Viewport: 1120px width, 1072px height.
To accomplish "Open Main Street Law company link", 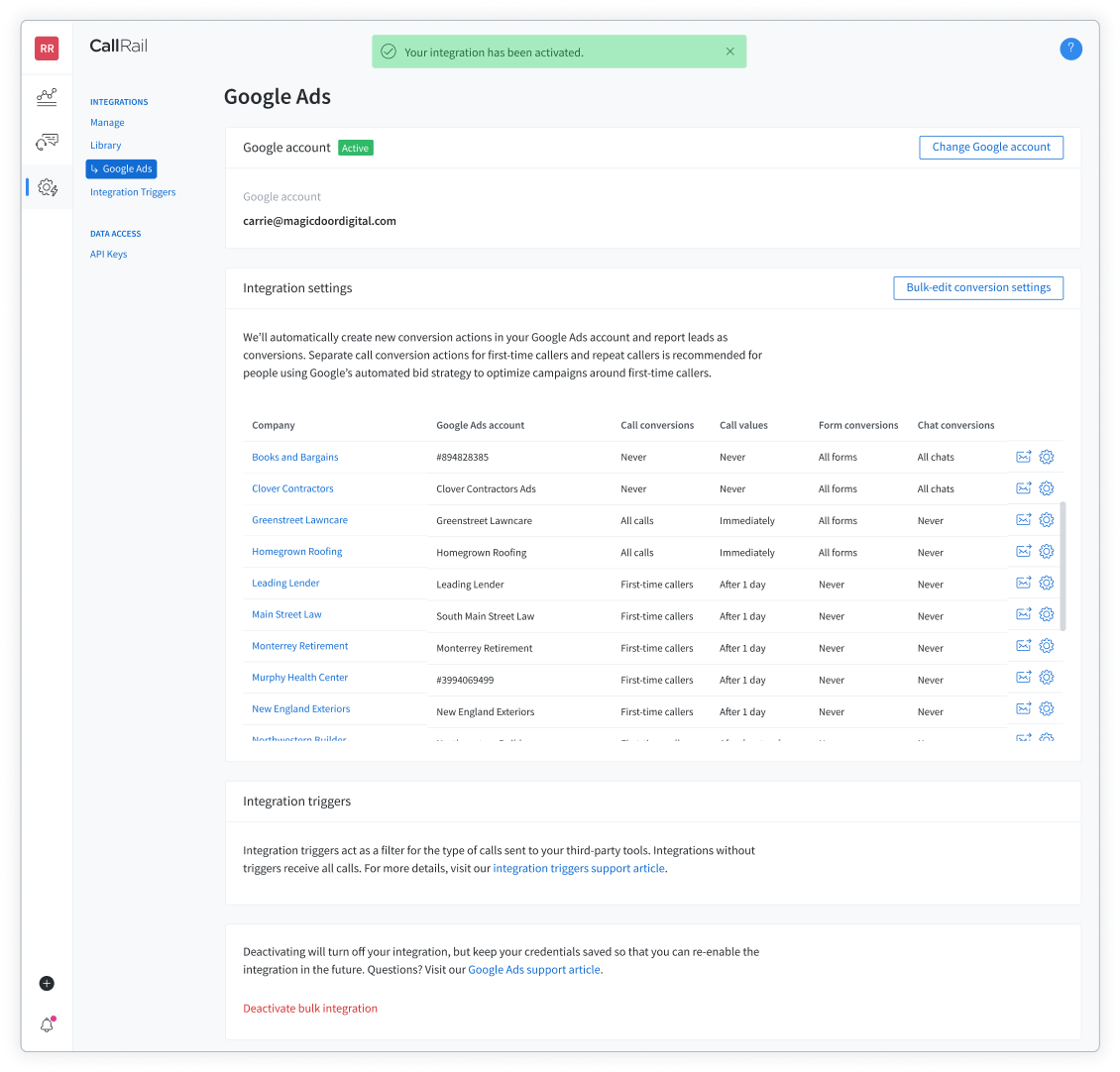I will (286, 614).
